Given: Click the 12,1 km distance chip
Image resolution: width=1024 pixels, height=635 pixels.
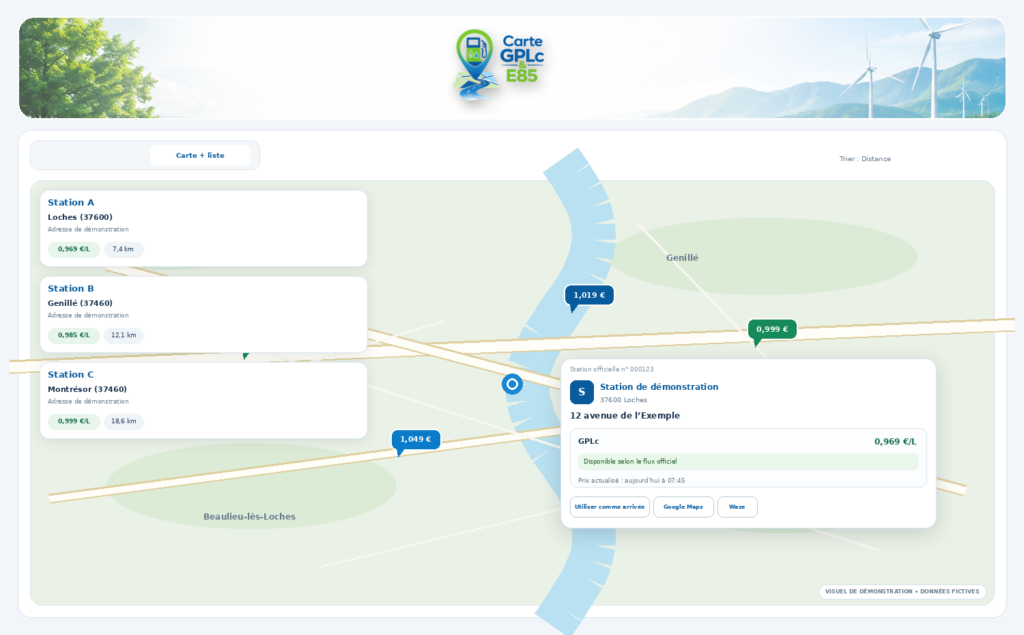Looking at the screenshot, I should pos(123,335).
